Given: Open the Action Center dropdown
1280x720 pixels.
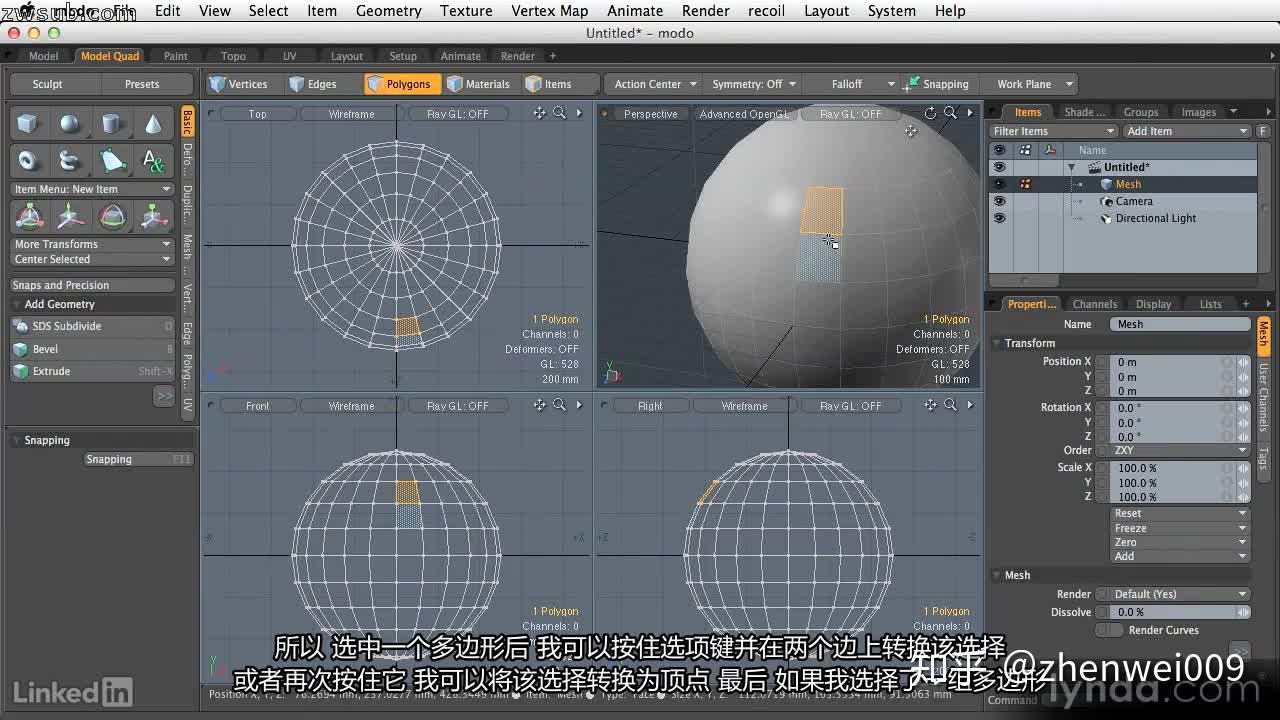Looking at the screenshot, I should click(x=654, y=84).
